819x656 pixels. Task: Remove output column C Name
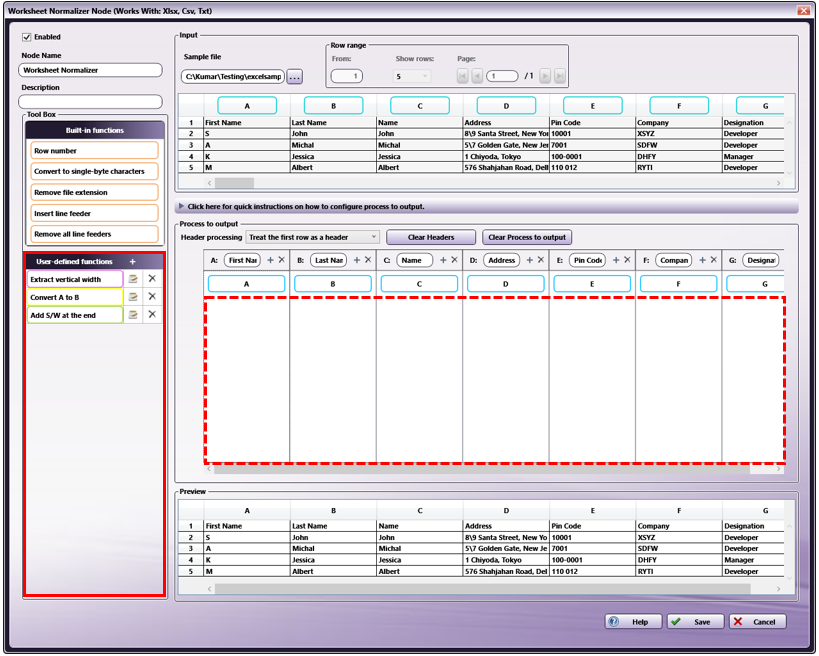(x=454, y=260)
